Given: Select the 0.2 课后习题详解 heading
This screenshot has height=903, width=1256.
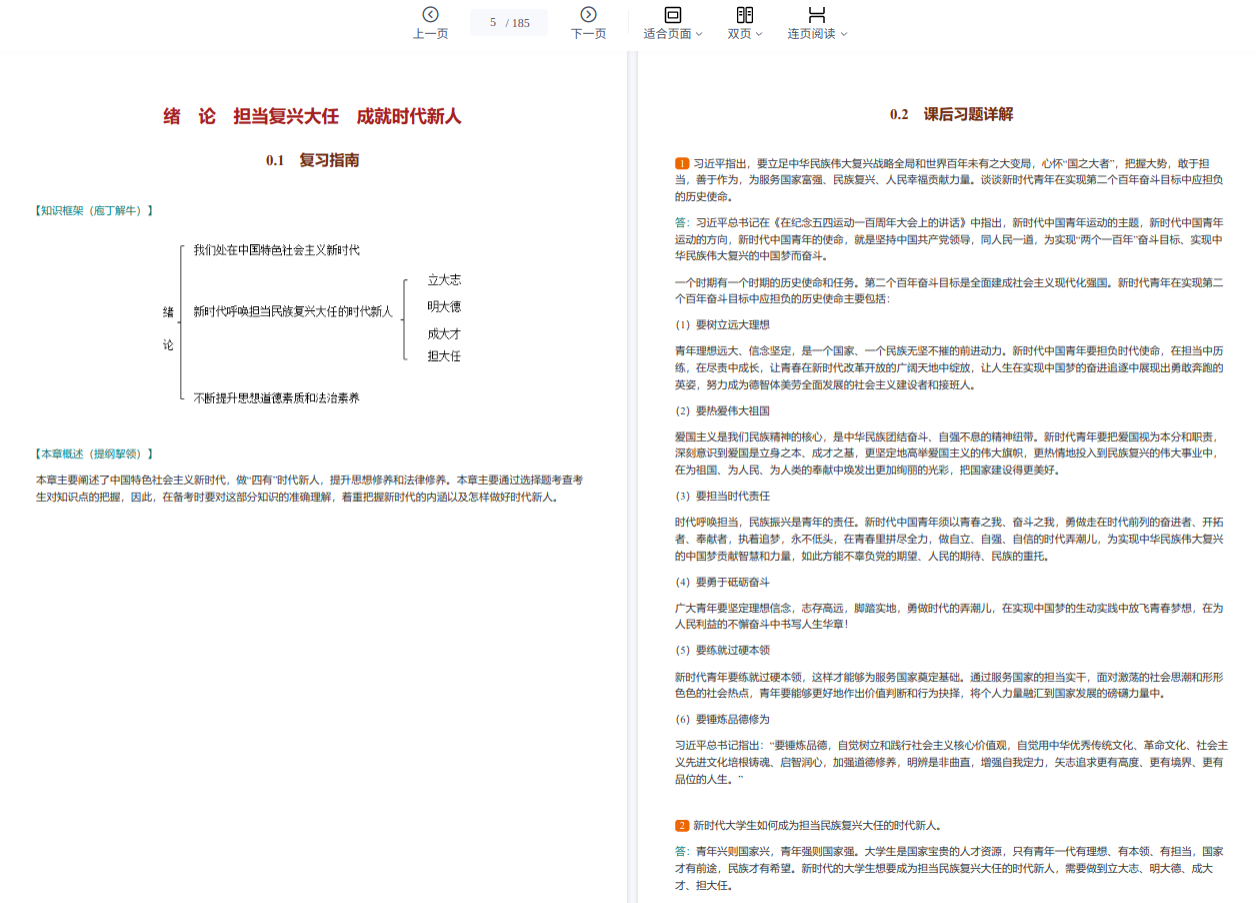Looking at the screenshot, I should coord(951,114).
